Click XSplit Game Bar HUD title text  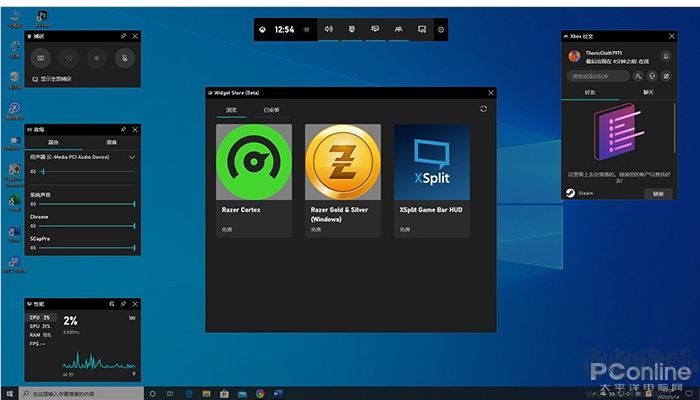coord(431,210)
